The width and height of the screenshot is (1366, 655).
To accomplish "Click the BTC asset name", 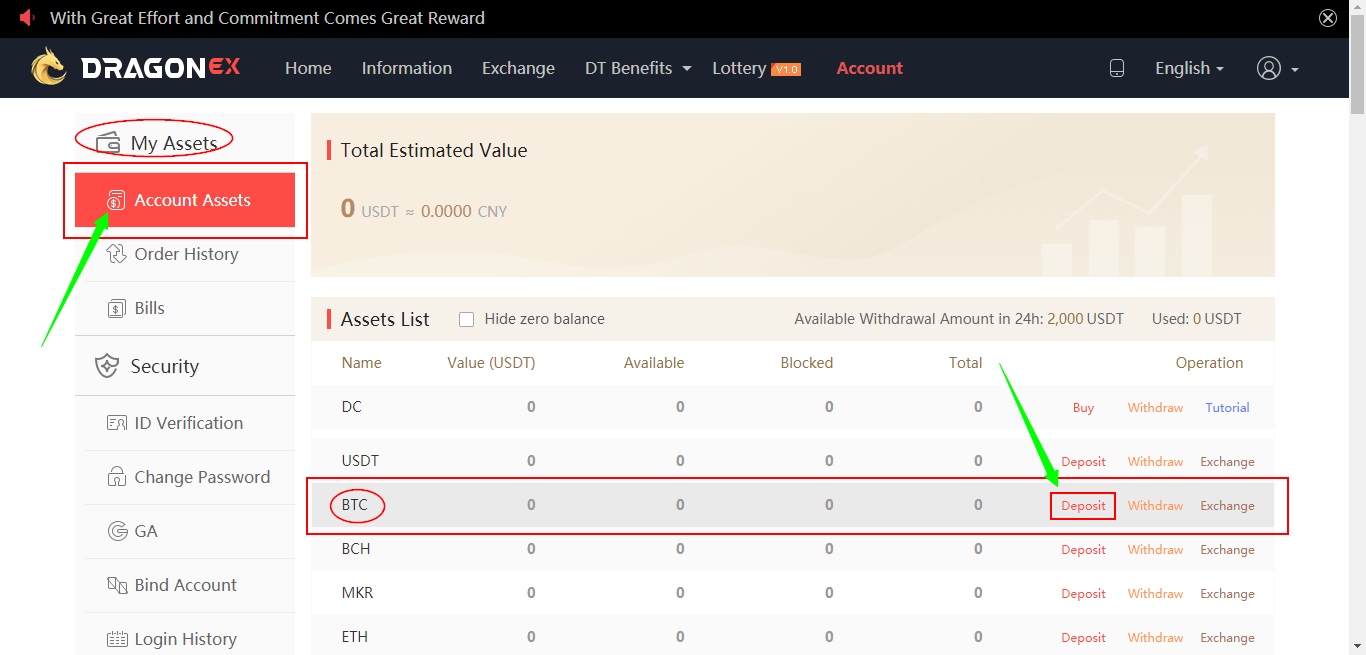I will coord(355,505).
